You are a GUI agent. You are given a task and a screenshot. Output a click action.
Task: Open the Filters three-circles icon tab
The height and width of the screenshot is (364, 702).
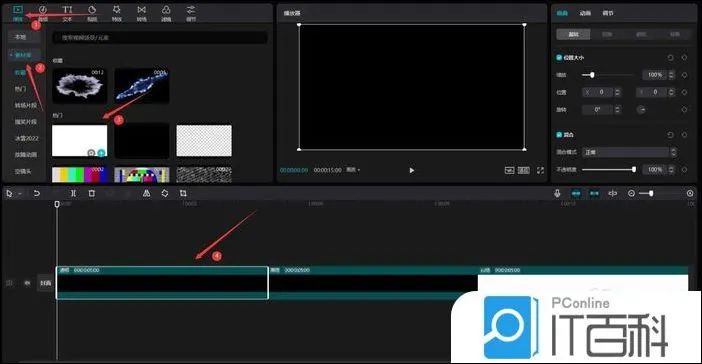point(166,13)
